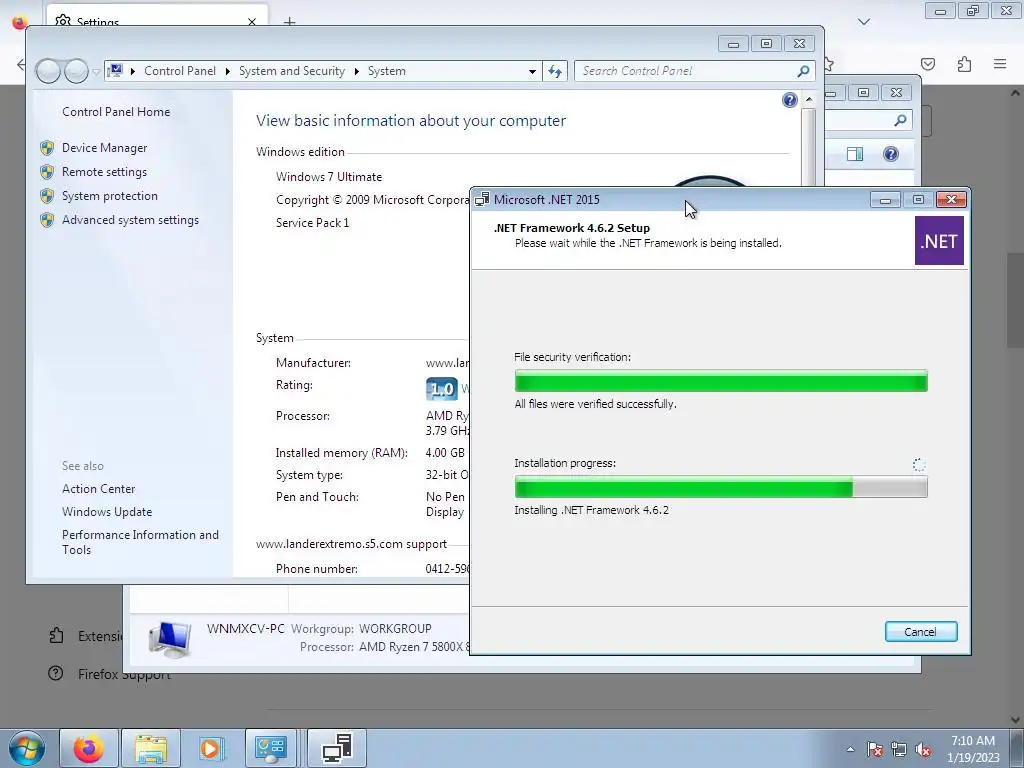The height and width of the screenshot is (768, 1024).
Task: Toggle preview pane icon in rear Explorer window
Action: pos(855,154)
